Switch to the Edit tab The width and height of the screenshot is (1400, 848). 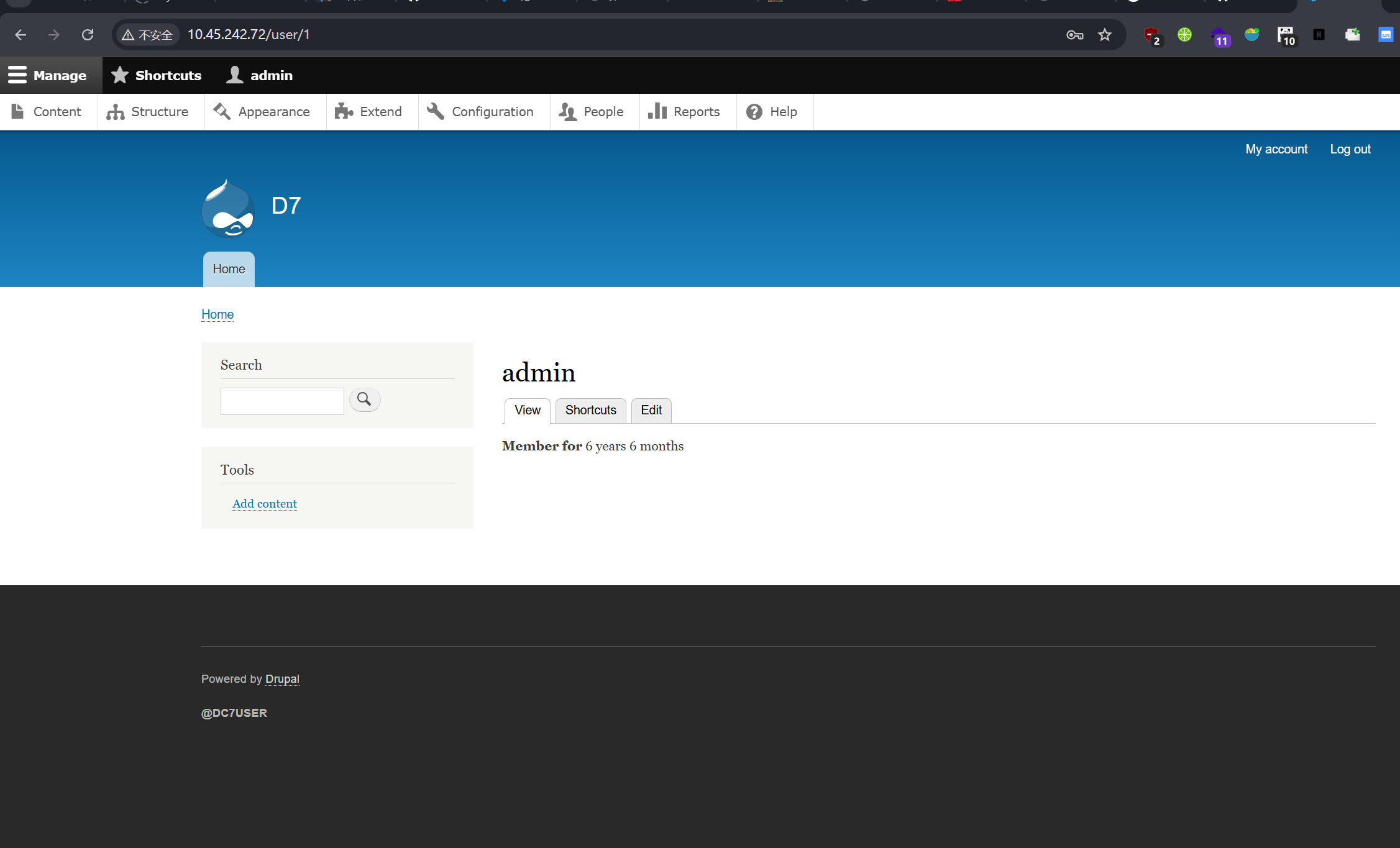[651, 410]
